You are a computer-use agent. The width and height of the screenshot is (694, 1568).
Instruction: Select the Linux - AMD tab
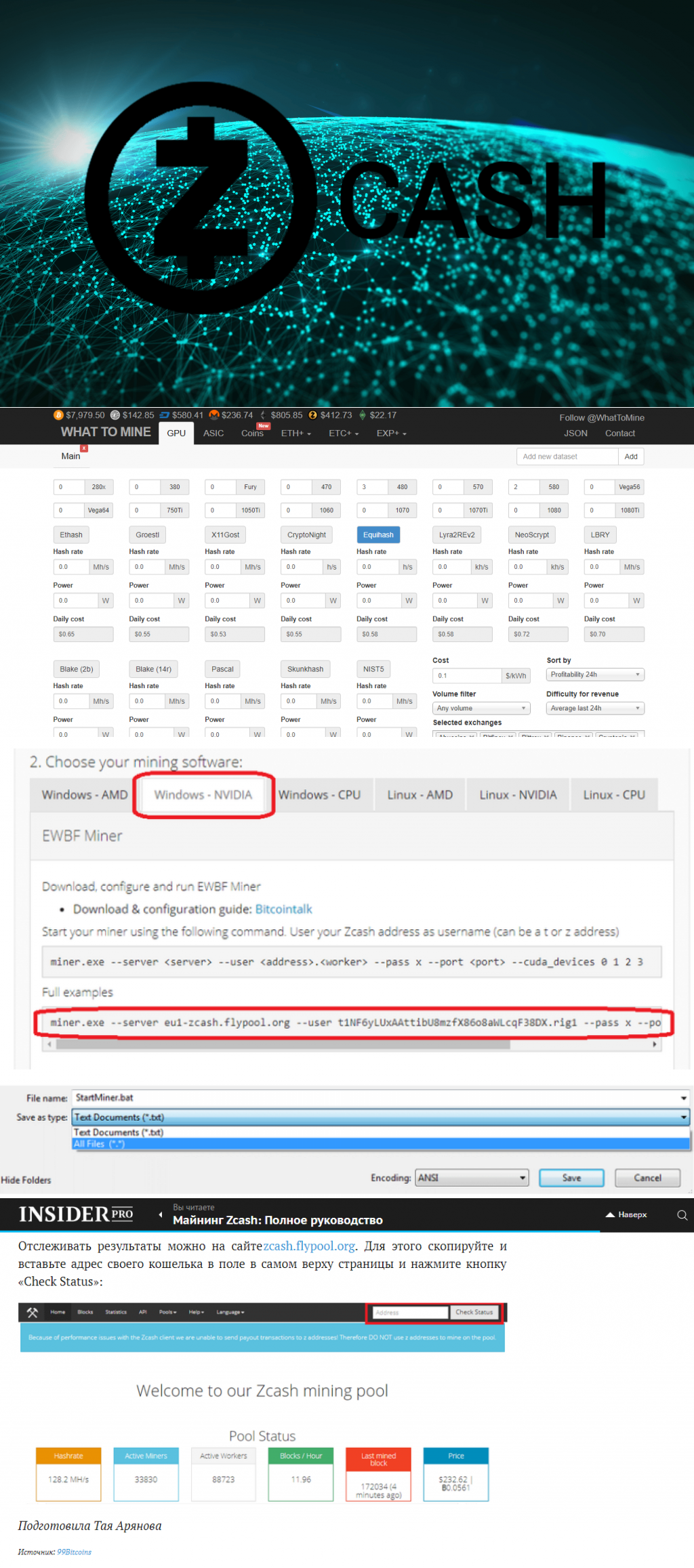(x=420, y=794)
